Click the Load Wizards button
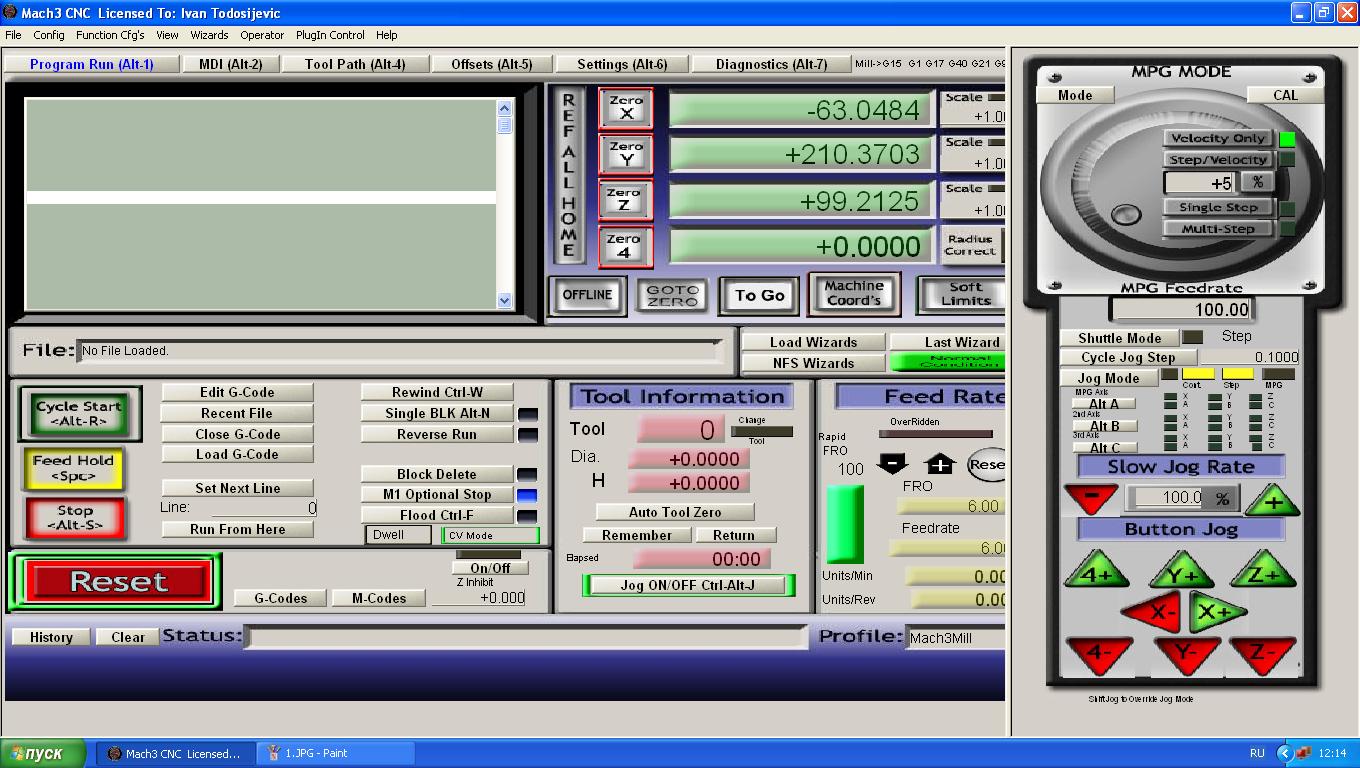This screenshot has width=1360, height=768. pos(813,342)
